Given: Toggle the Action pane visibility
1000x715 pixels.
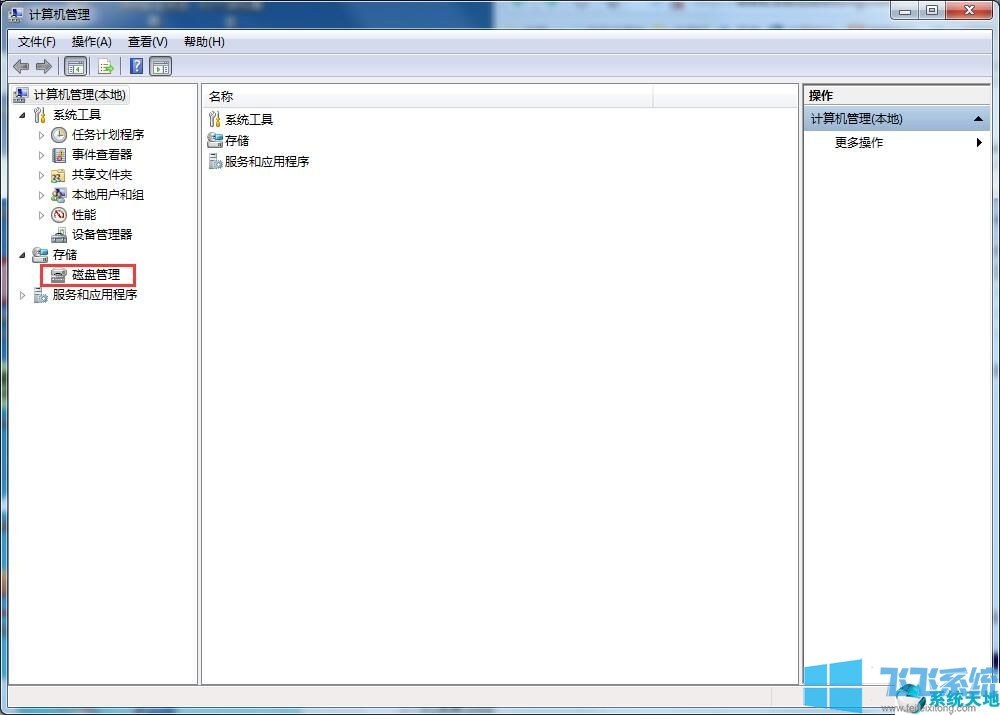Looking at the screenshot, I should point(161,66).
